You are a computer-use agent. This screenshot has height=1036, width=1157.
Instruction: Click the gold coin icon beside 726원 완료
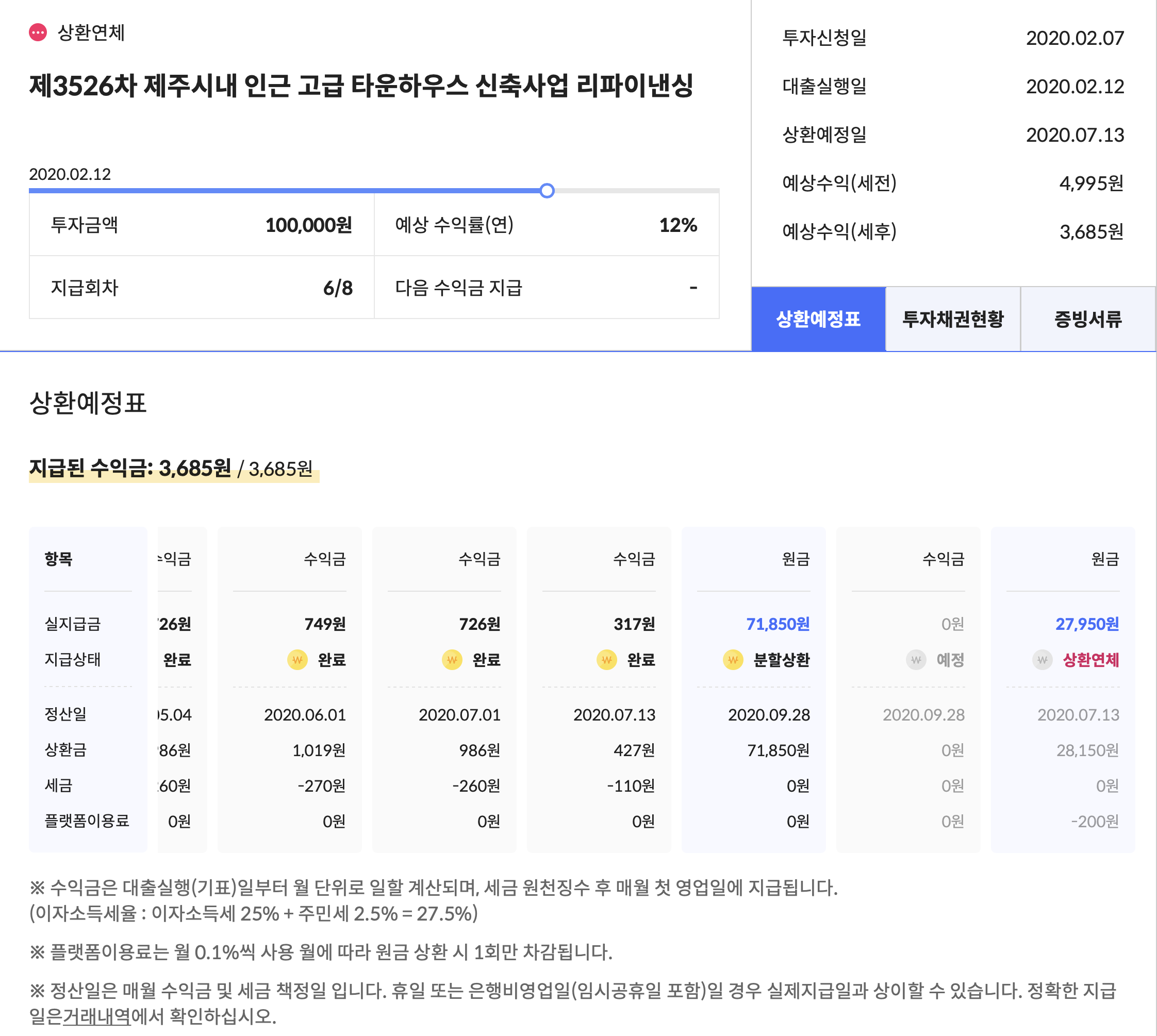452,660
